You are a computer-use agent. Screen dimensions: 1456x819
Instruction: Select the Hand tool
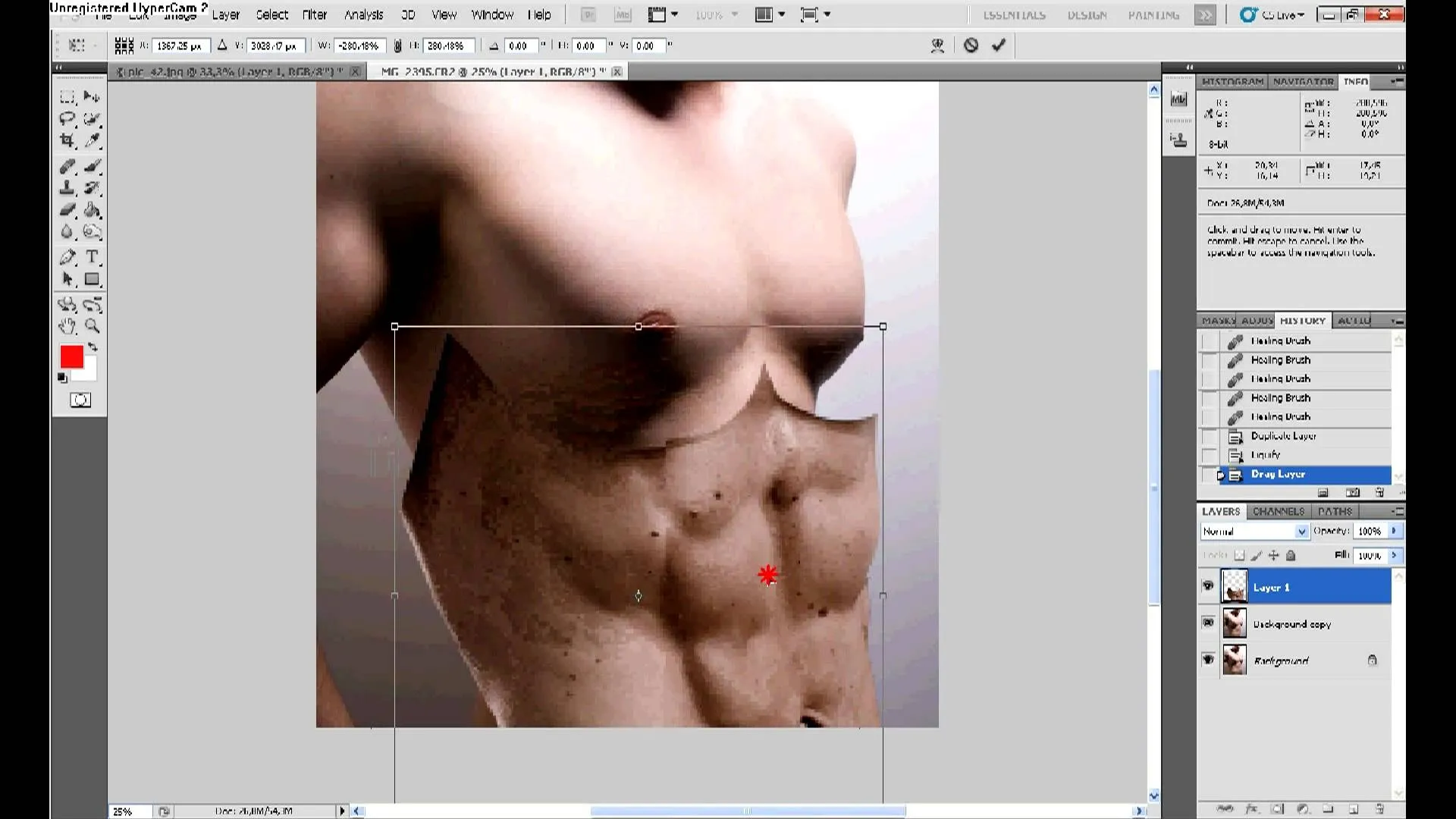(67, 327)
